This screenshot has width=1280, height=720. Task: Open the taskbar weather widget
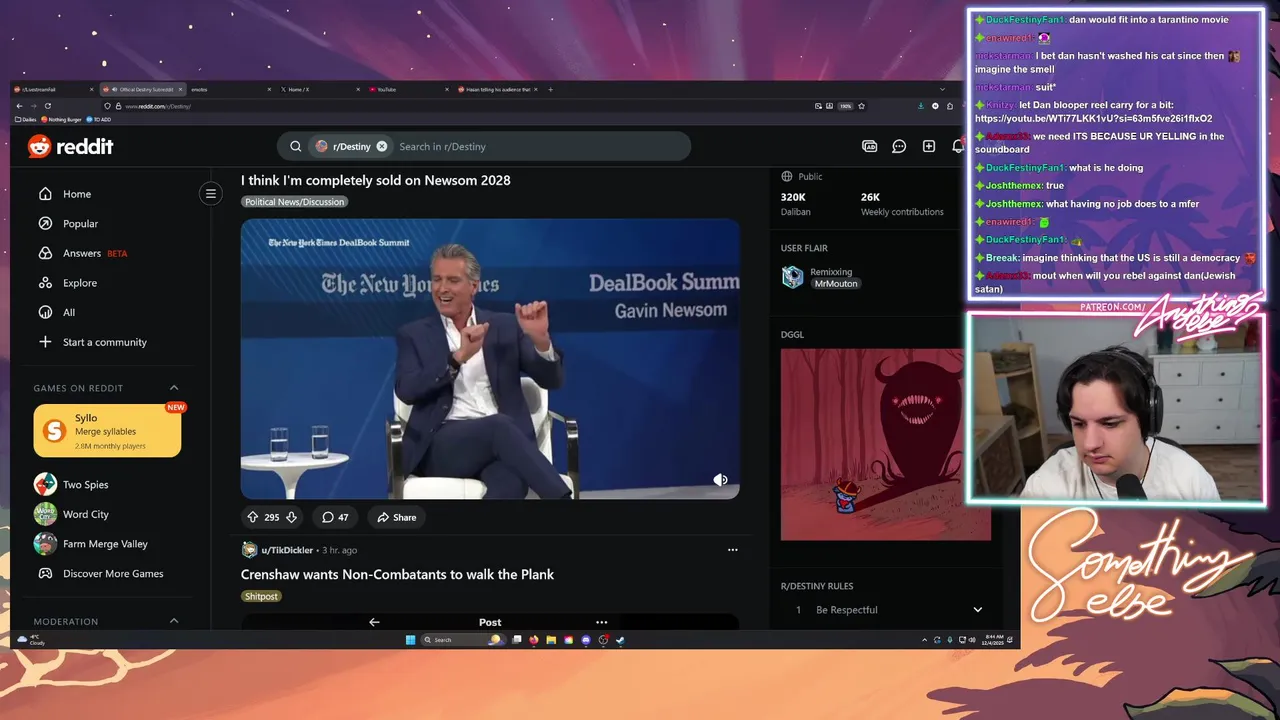click(32, 640)
